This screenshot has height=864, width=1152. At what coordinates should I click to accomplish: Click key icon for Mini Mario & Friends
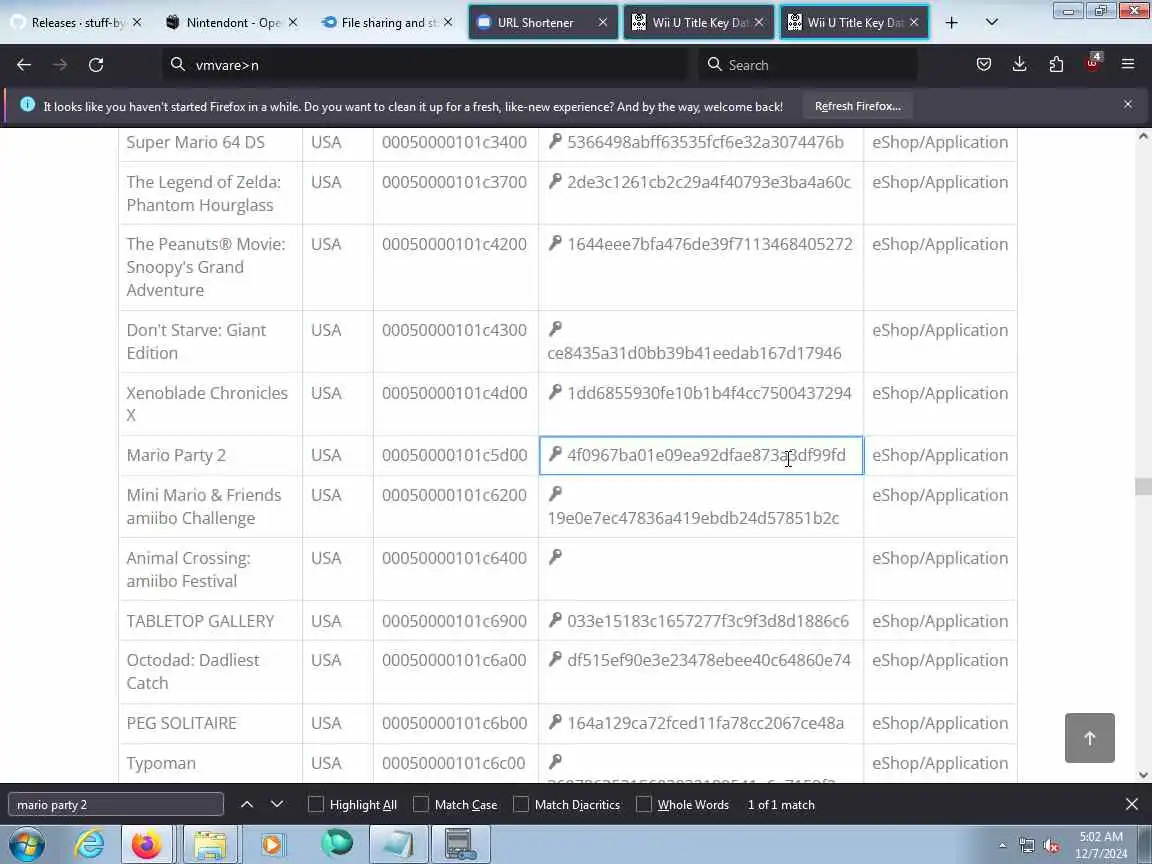point(555,493)
